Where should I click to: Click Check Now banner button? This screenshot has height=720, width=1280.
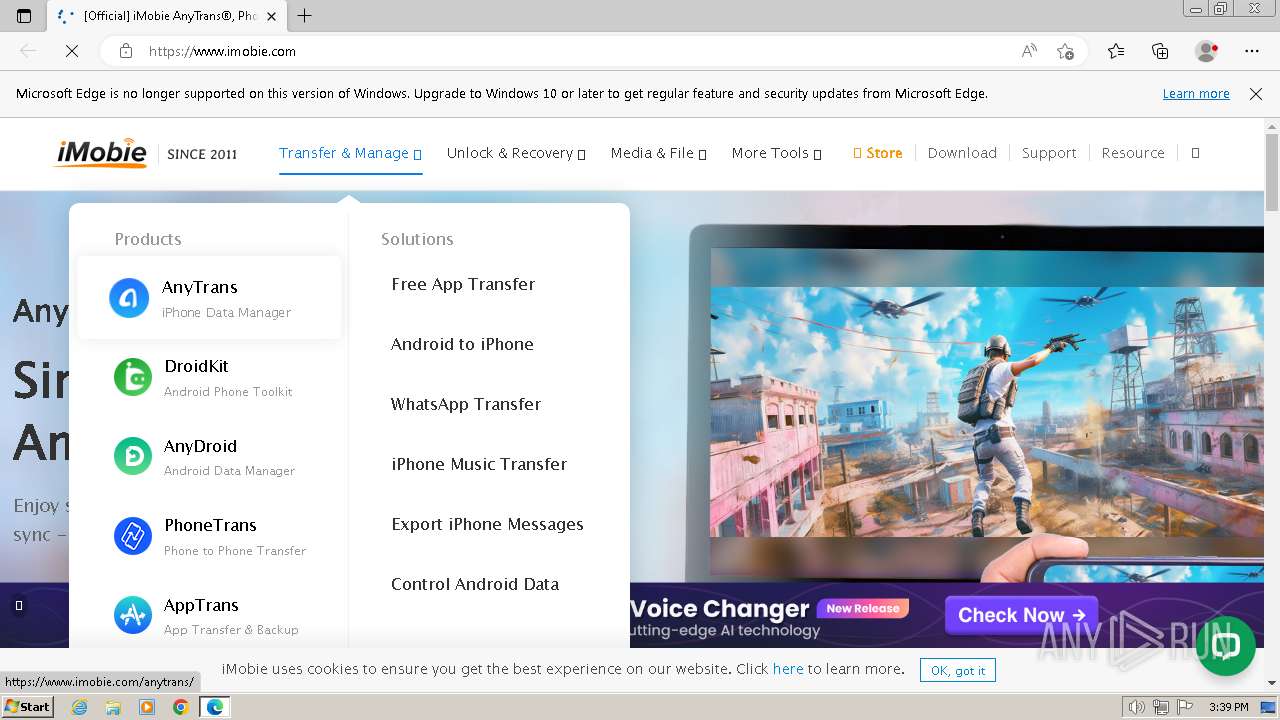click(1021, 615)
